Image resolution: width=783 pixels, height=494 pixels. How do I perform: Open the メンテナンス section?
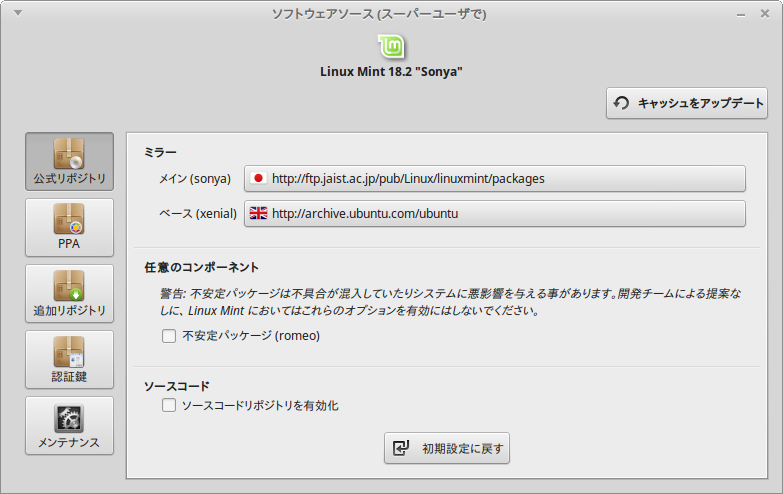click(69, 425)
